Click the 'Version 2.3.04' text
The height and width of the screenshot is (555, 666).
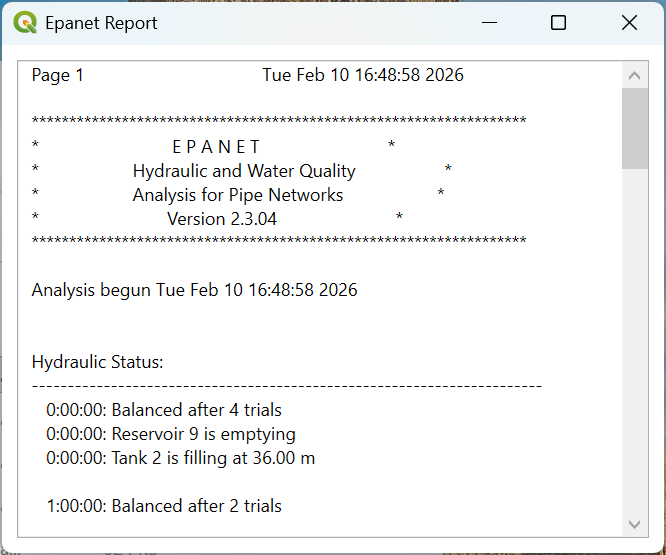point(222,219)
